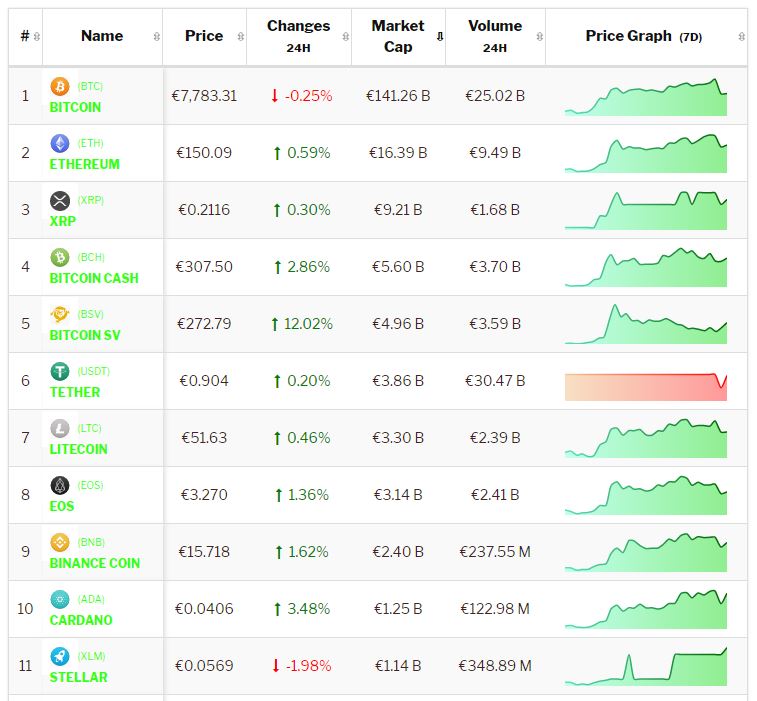The image size is (757, 701).
Task: Click the Litecoin silver coin icon
Action: click(59, 429)
